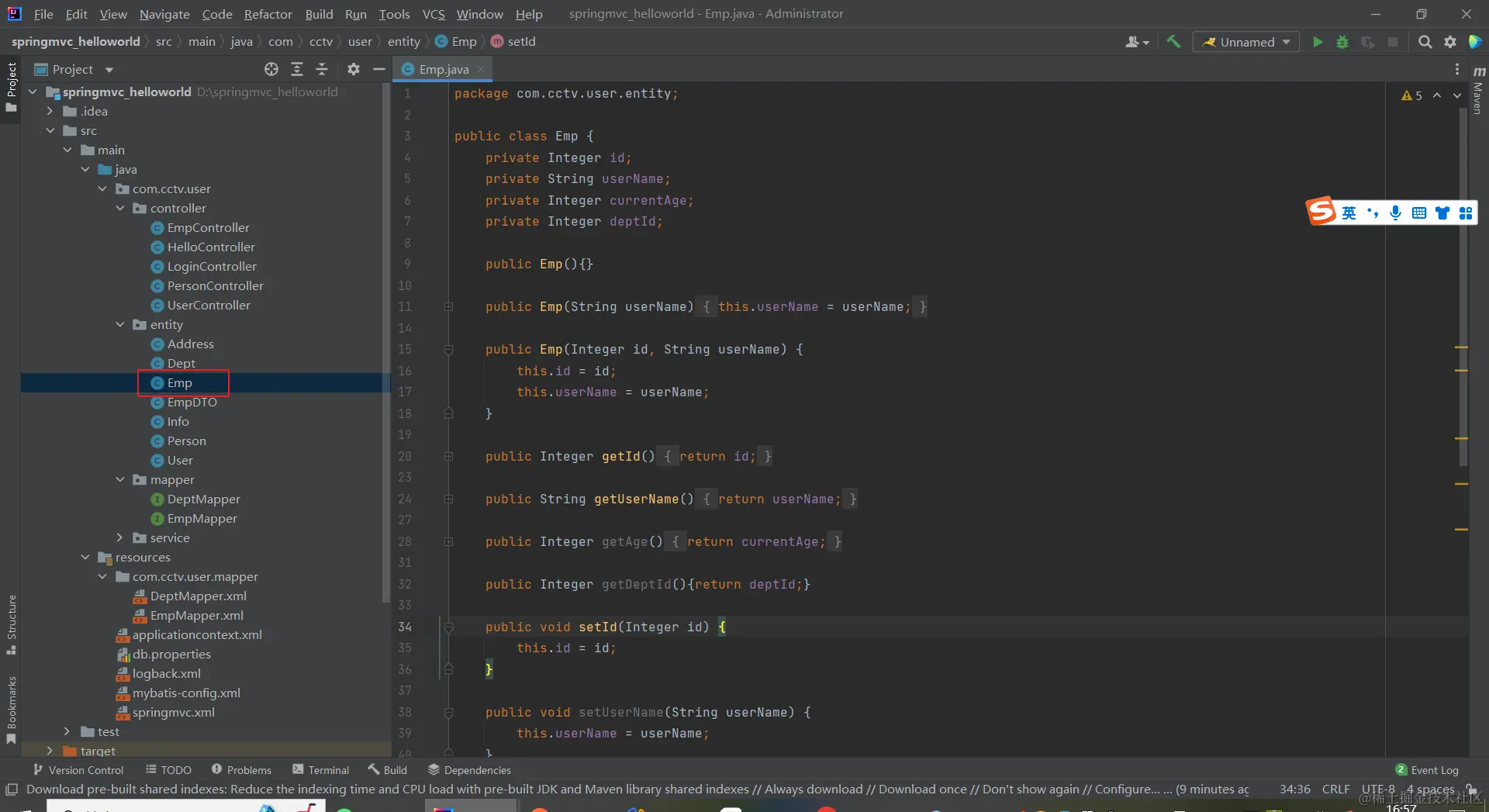Collapse all nodes in the Project panel
This screenshot has height=812, width=1489.
click(322, 70)
